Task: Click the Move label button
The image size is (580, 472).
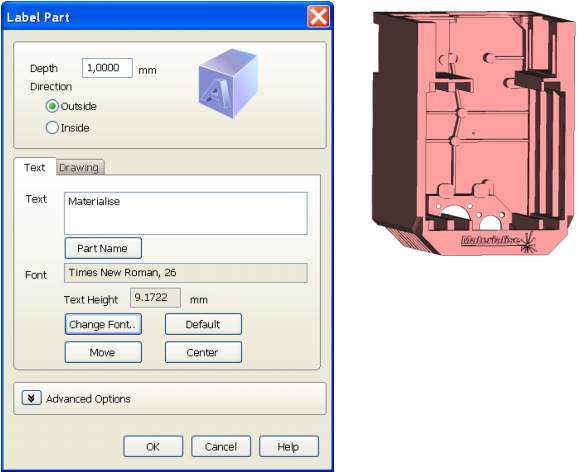Action: click(103, 352)
